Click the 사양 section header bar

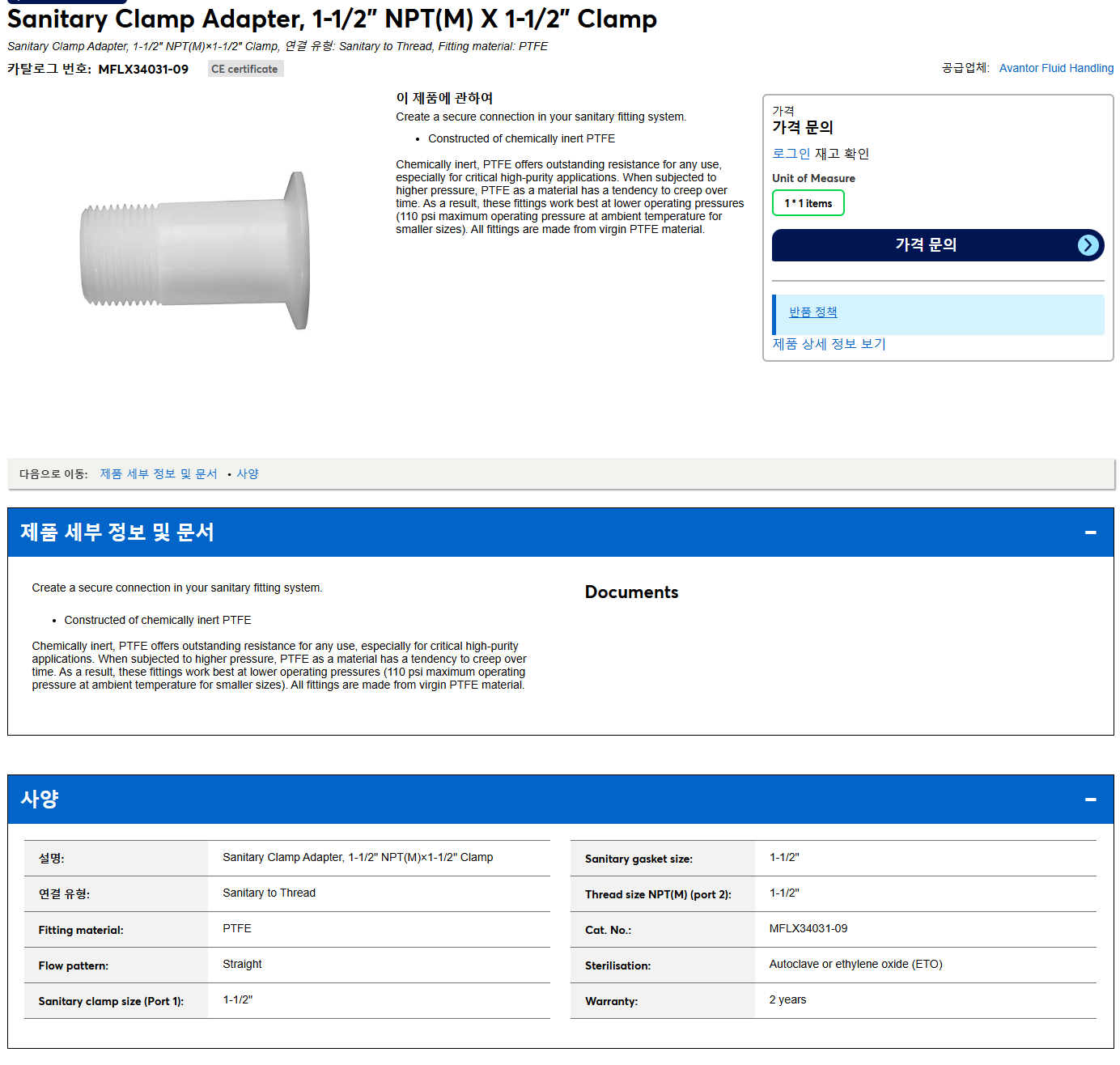coord(560,800)
